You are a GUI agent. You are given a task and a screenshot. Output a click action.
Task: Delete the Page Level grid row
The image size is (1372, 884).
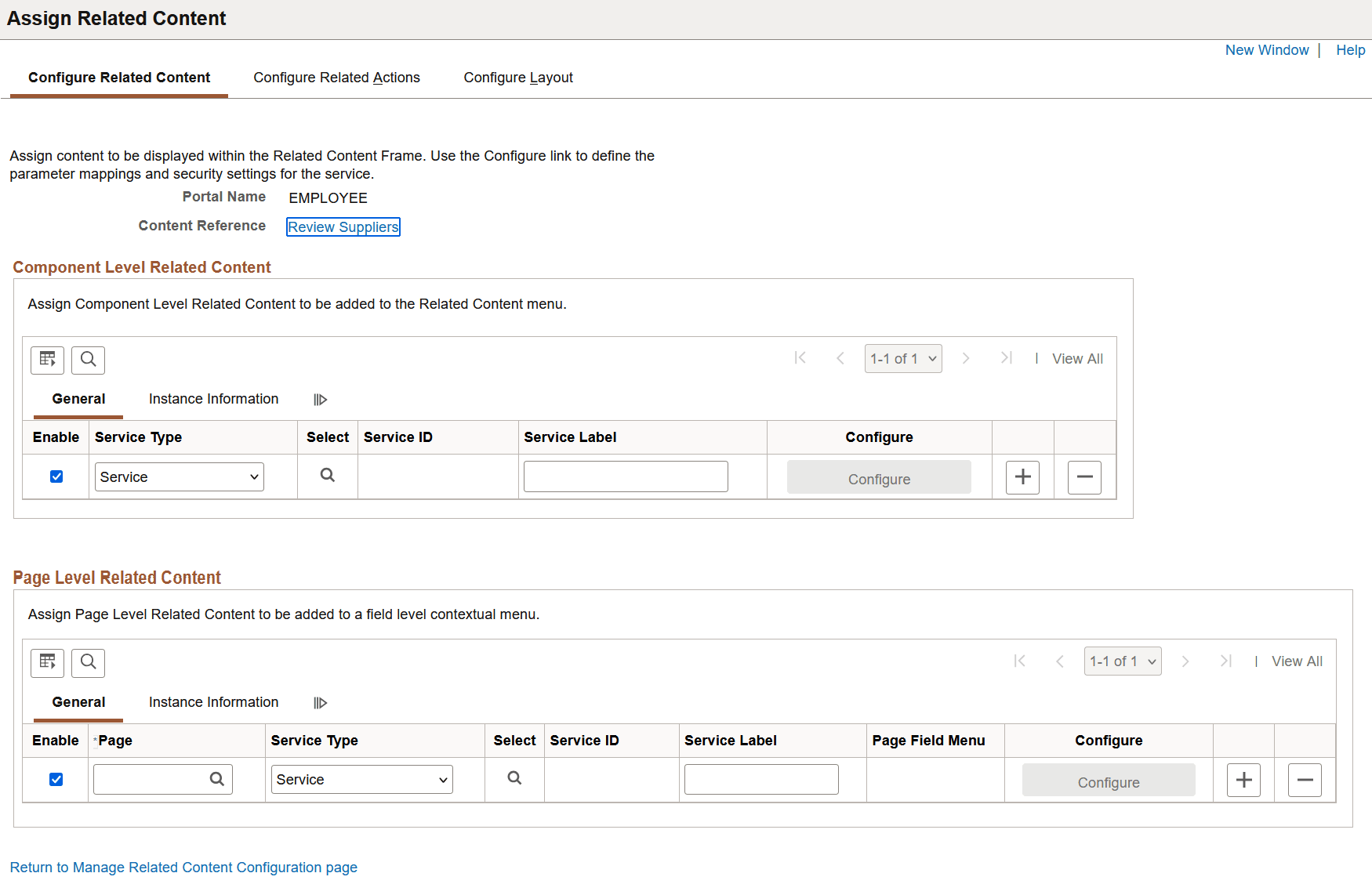(1305, 780)
